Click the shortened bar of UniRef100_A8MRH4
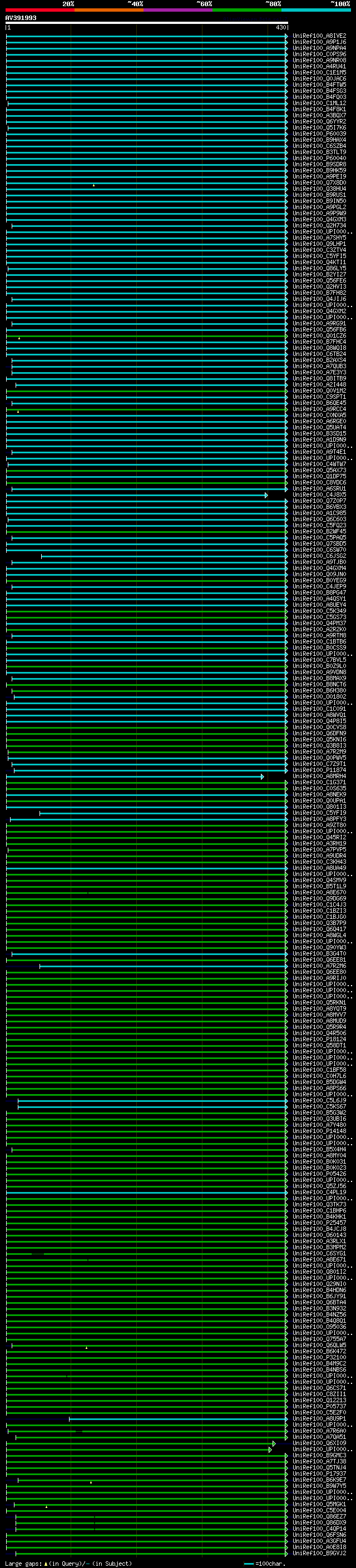The width and height of the screenshot is (356, 1568). 135,776
